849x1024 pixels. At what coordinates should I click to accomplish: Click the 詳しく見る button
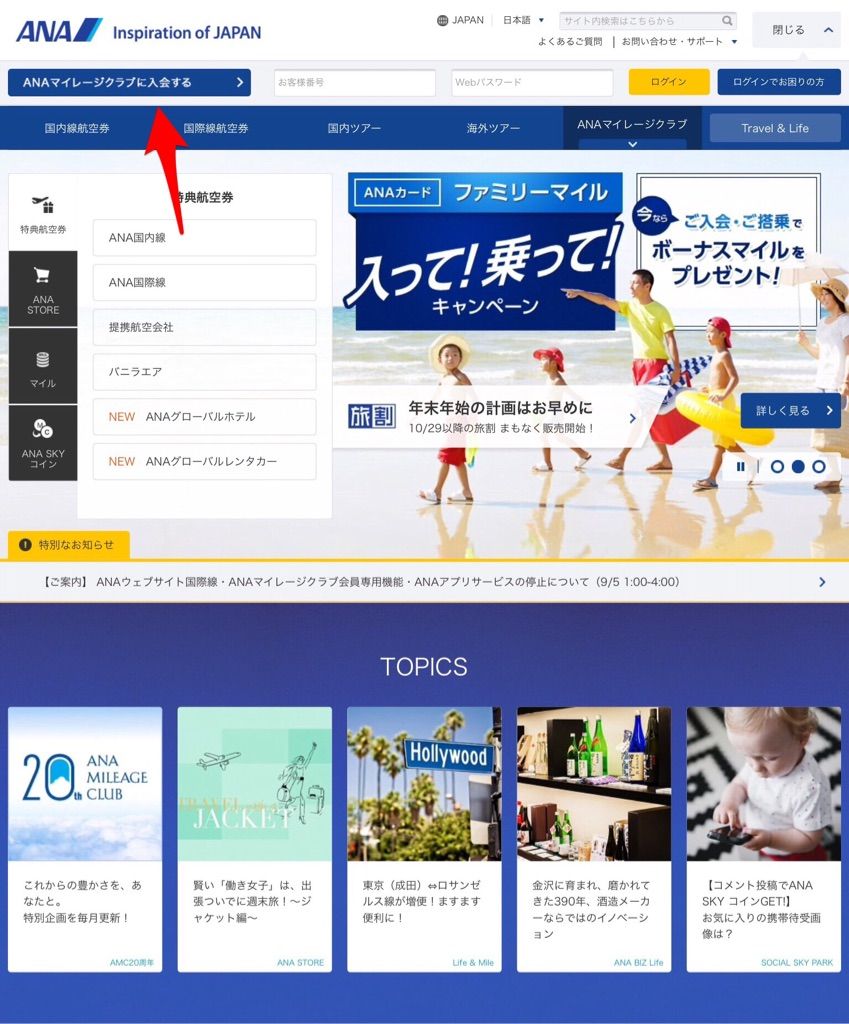[x=791, y=410]
